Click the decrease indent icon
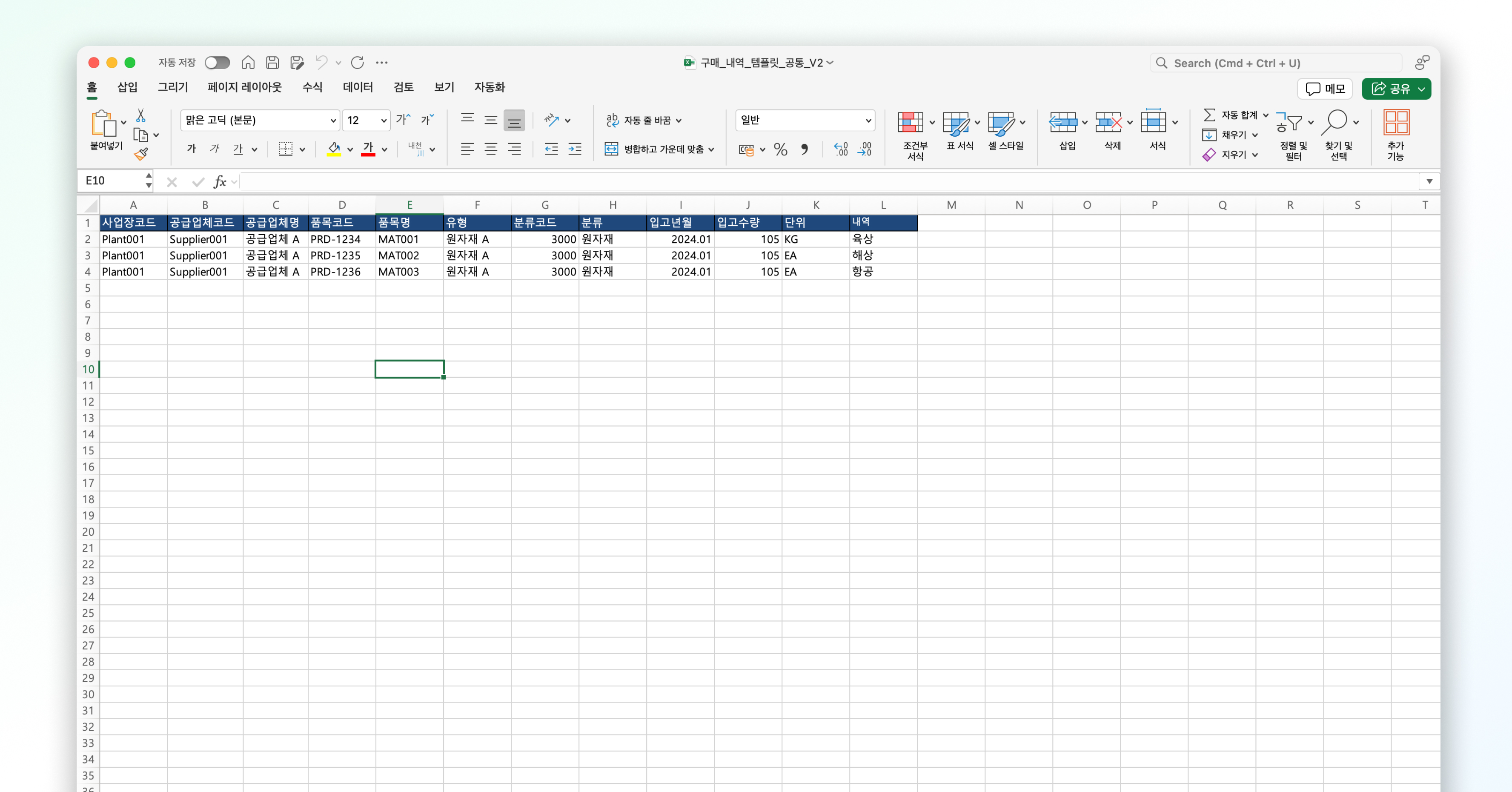Image resolution: width=1512 pixels, height=792 pixels. pyautogui.click(x=551, y=149)
